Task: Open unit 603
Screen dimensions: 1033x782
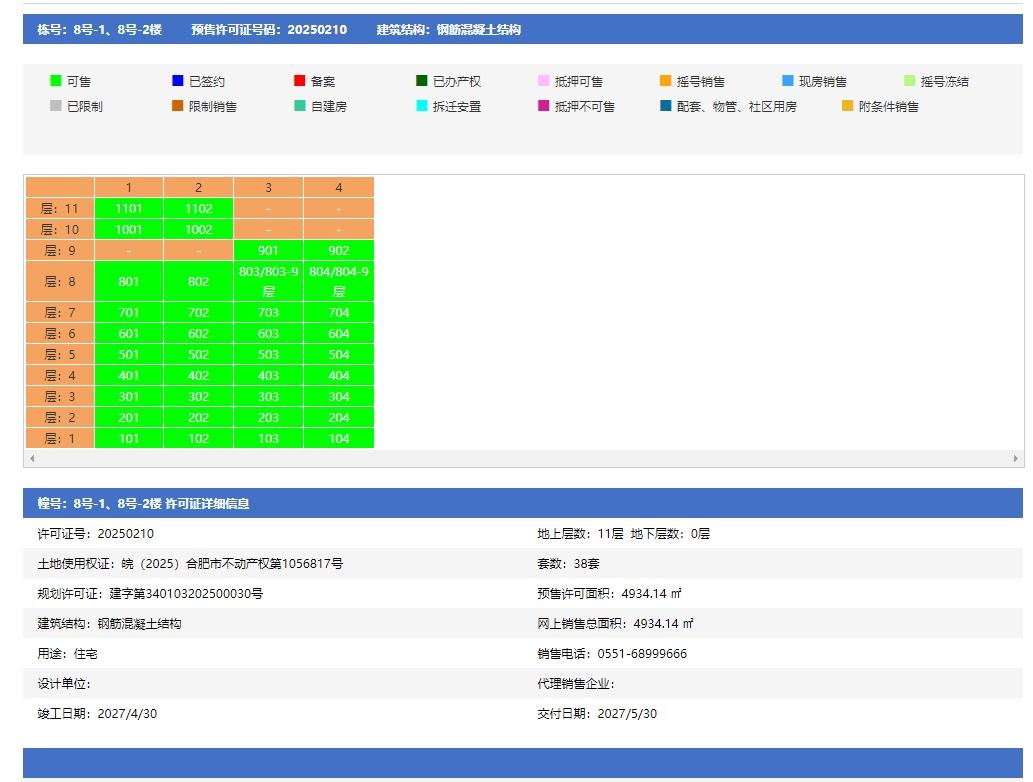Action: tap(268, 333)
